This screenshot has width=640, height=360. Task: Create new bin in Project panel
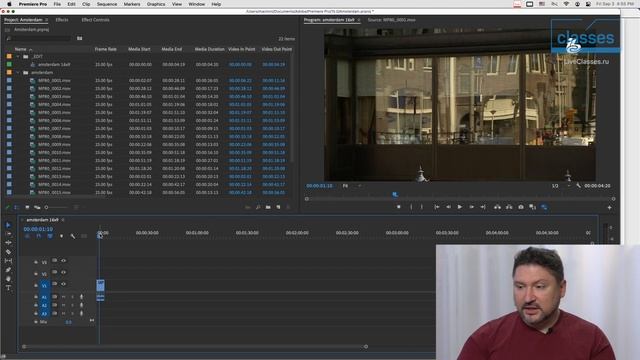268,207
